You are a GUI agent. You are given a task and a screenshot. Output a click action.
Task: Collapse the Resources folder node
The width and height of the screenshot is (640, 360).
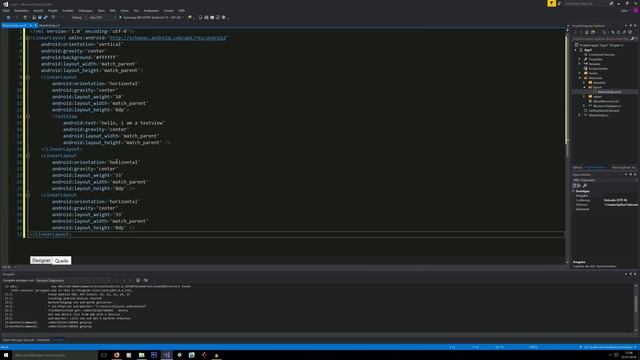[580, 78]
